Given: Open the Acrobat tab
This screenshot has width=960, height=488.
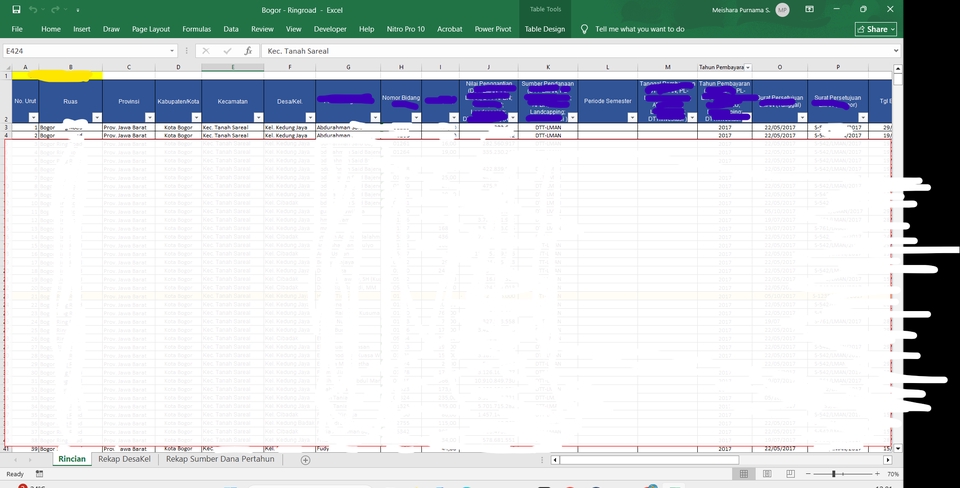Looking at the screenshot, I should coord(449,29).
